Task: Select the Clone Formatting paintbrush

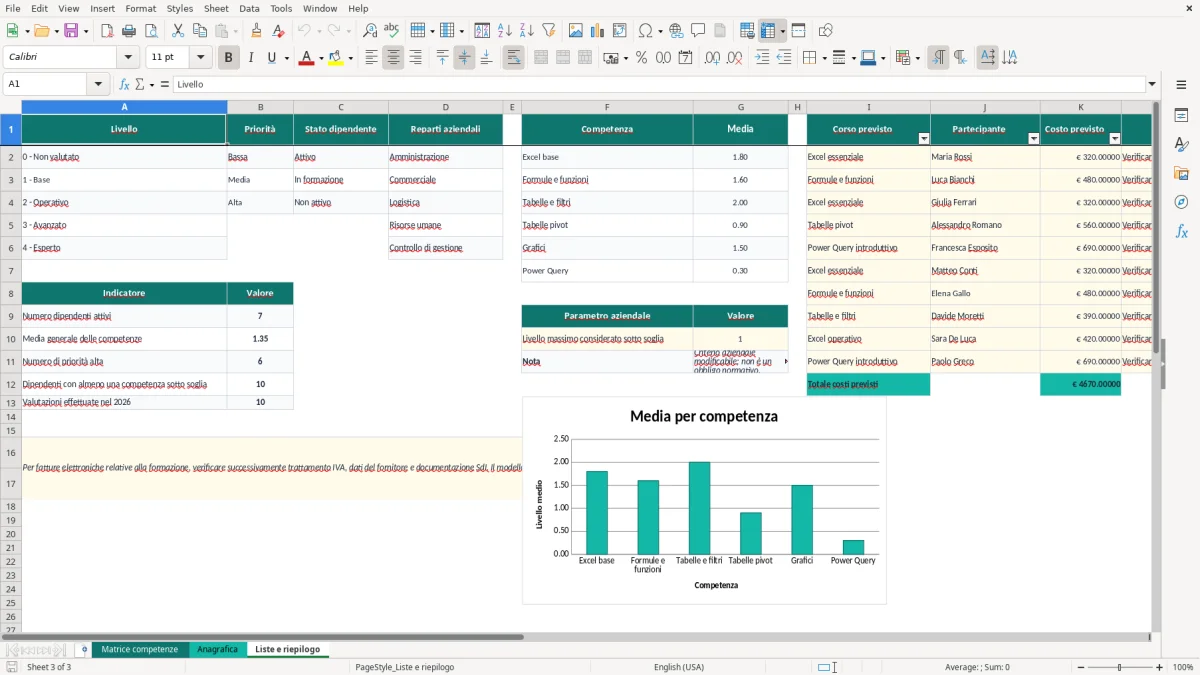Action: [257, 31]
